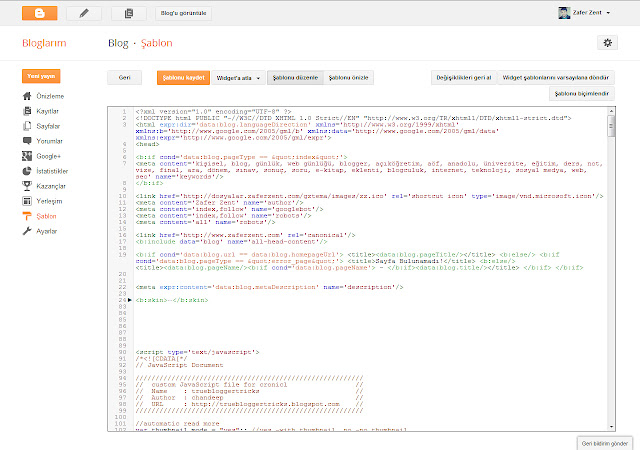The image size is (640, 450).
Task: Open the settings gear menu
Action: tap(607, 42)
